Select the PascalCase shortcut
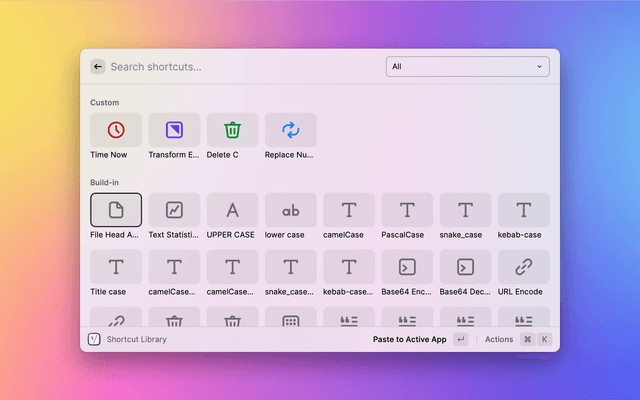Viewport: 640px width, 400px height. point(407,210)
